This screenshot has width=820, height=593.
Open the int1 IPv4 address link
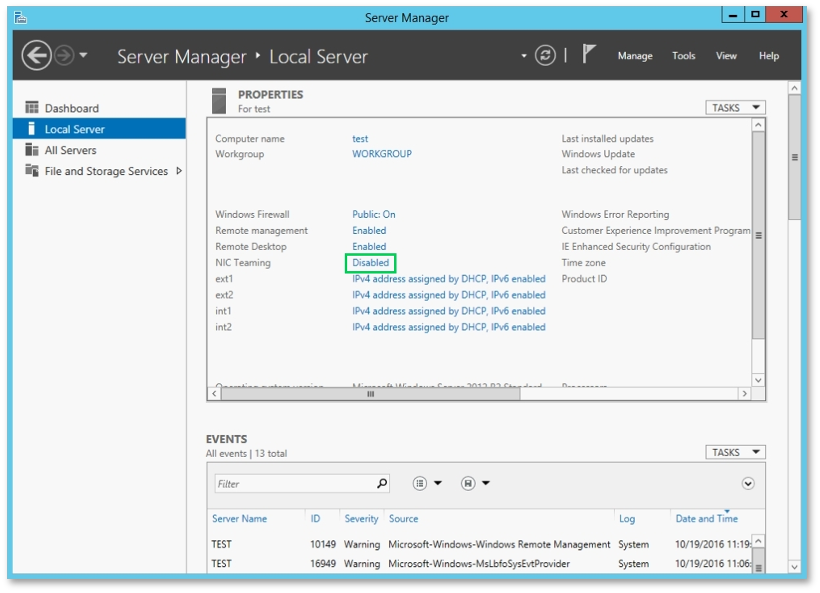(449, 311)
